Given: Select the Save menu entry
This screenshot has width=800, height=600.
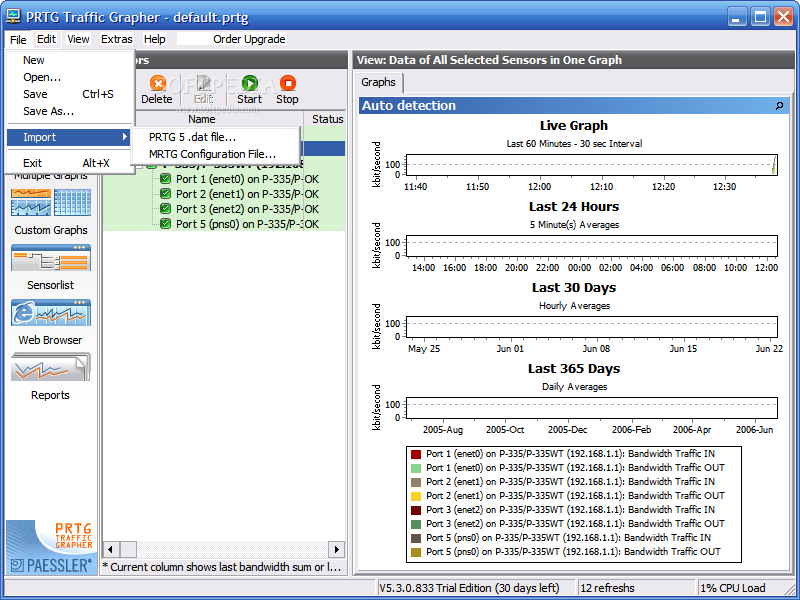Looking at the screenshot, I should tap(70, 94).
